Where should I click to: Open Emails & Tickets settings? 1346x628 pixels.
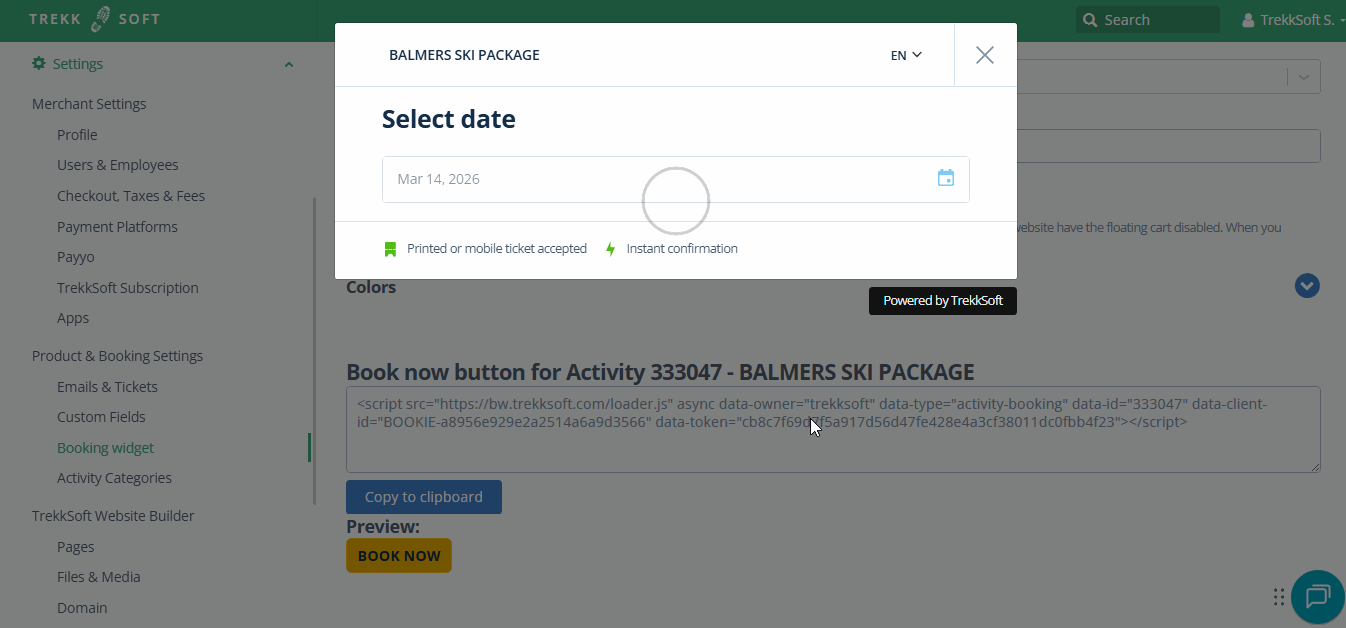coord(107,387)
